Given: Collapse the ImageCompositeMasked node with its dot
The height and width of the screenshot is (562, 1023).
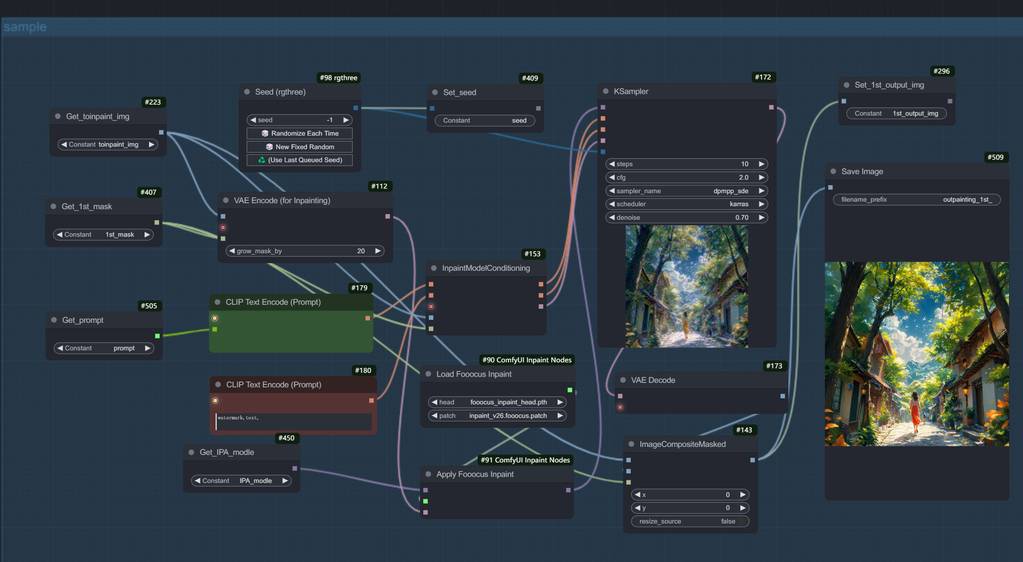Looking at the screenshot, I should 631,444.
